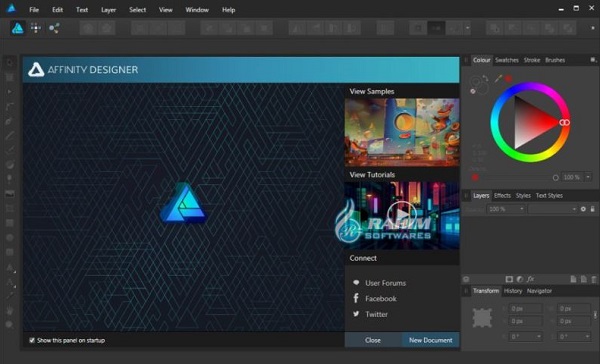Click the New Document button
This screenshot has width=600, height=364.
430,340
